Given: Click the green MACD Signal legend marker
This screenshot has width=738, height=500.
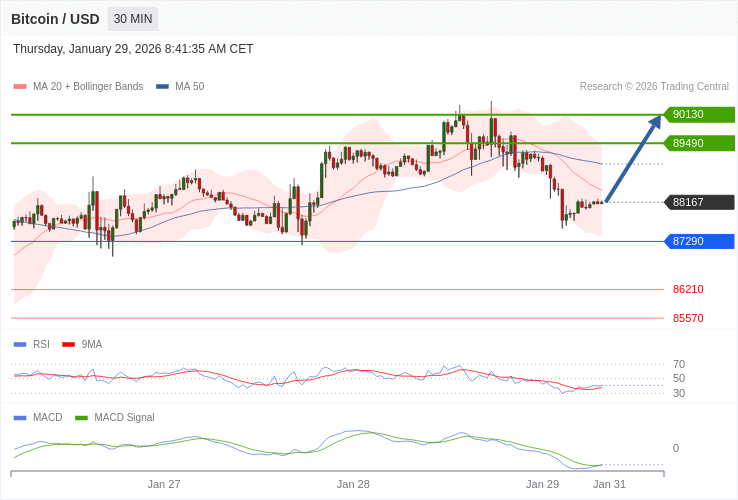Looking at the screenshot, I should (x=82, y=417).
